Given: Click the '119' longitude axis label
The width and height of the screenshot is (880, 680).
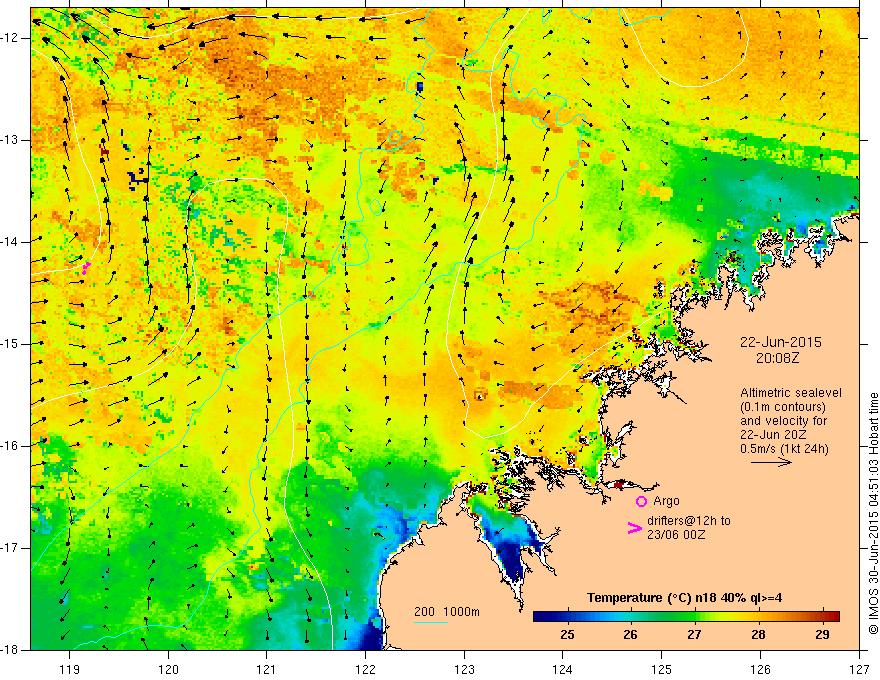Looking at the screenshot, I should coord(70,669).
